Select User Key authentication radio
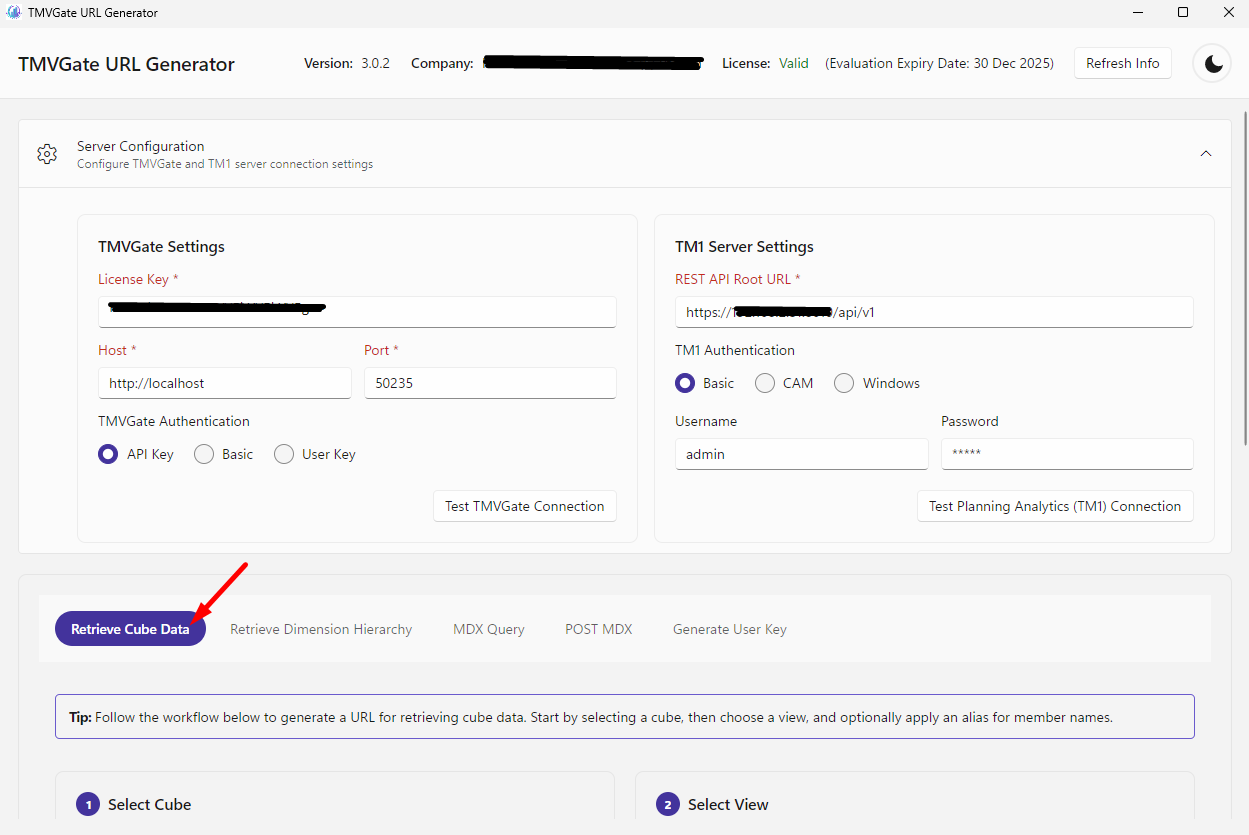This screenshot has width=1249, height=835. coord(284,454)
